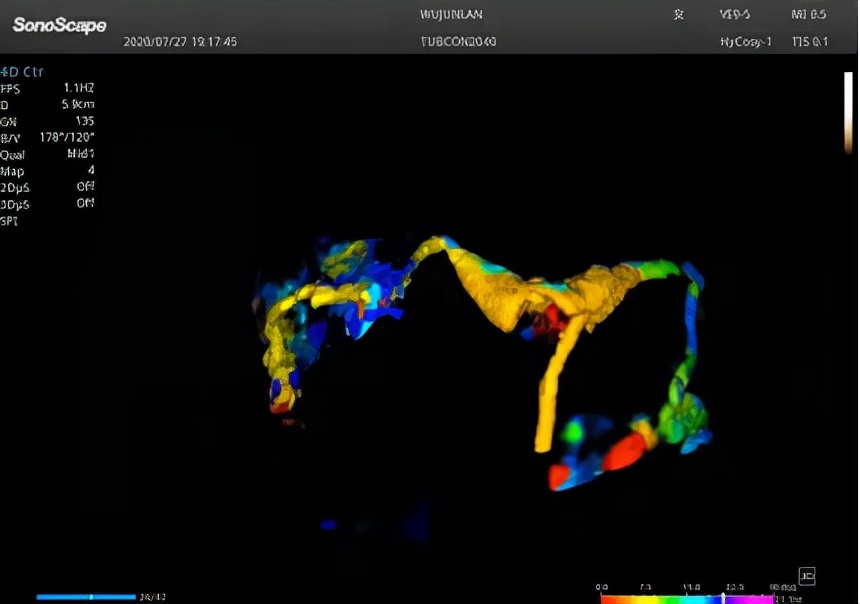Click the TUBCON2040 label in header
This screenshot has height=604, width=860.
click(x=458, y=42)
